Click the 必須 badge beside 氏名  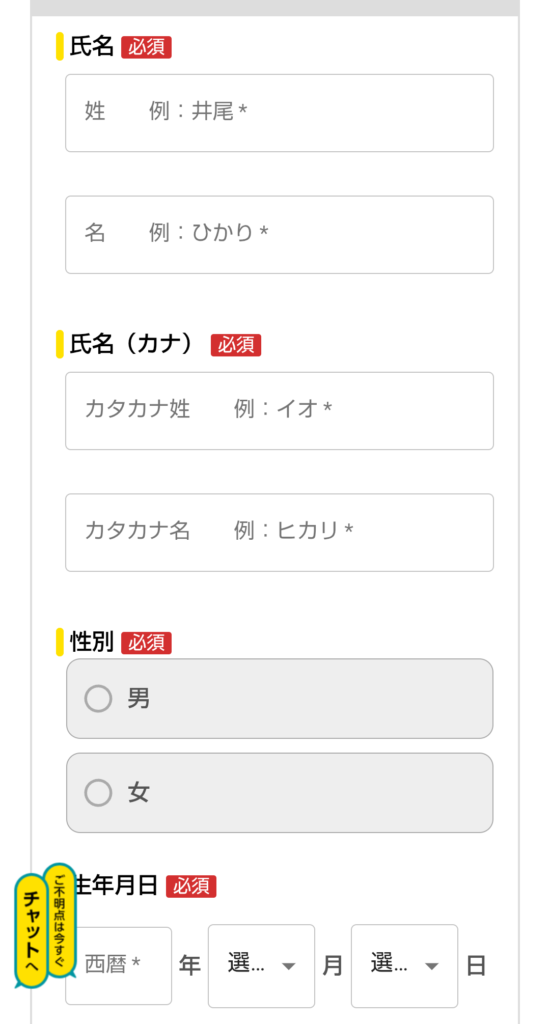(146, 48)
